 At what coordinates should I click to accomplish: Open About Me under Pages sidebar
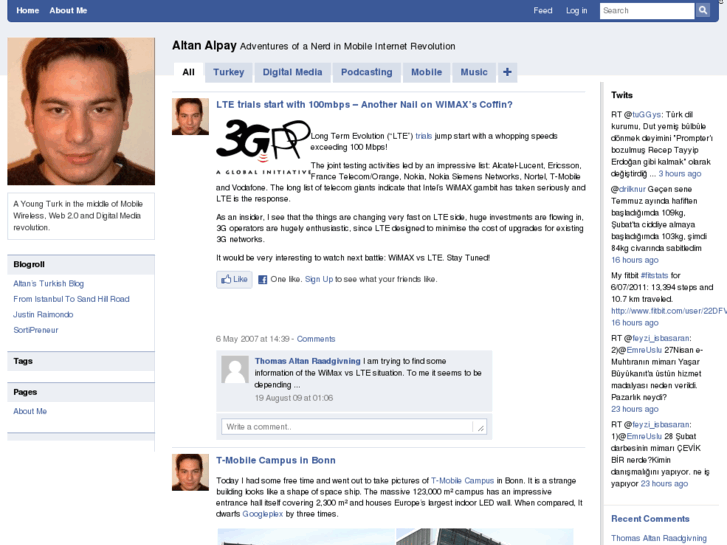coord(30,411)
